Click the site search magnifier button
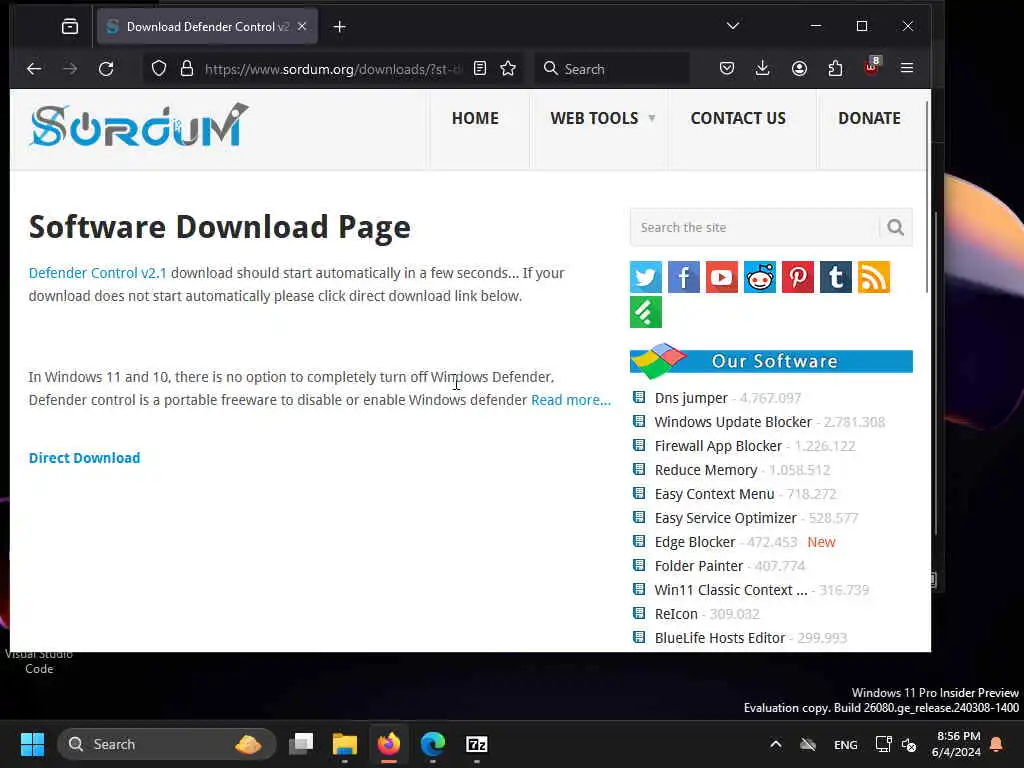The width and height of the screenshot is (1024, 768). (x=895, y=227)
